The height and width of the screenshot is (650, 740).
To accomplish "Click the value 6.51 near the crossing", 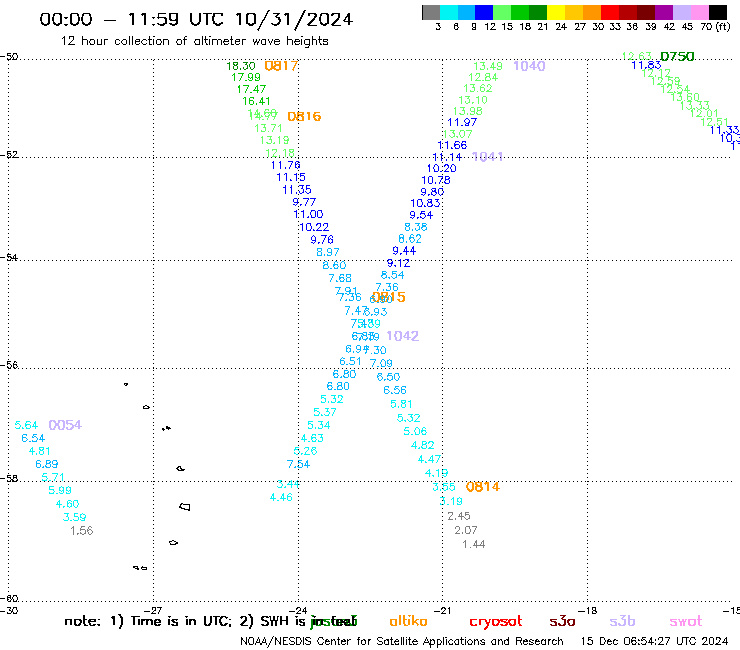I will [350, 362].
